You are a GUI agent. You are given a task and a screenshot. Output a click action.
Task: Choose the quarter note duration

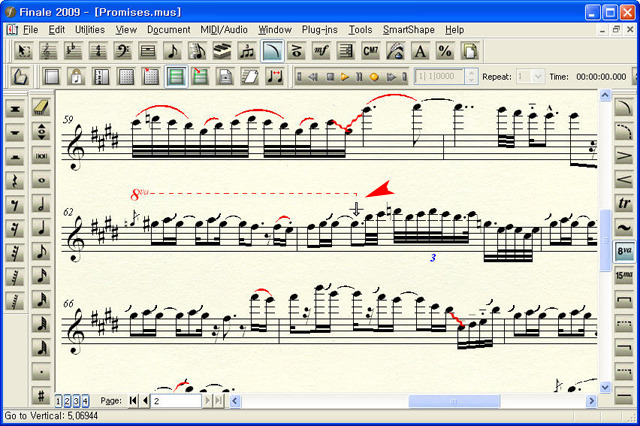(41, 228)
